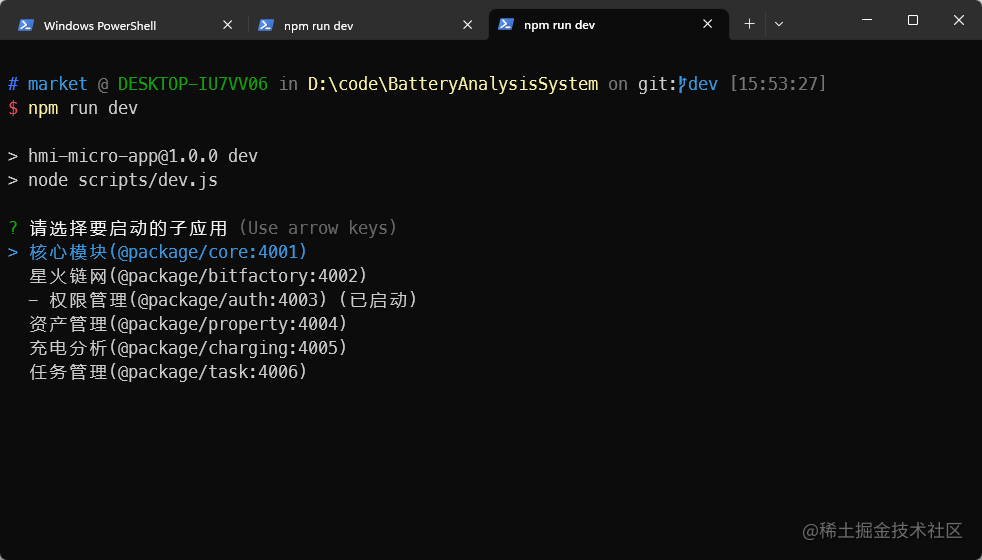Click the PowerShell icon on the first tab
Screen dimensions: 982x560
point(26,25)
